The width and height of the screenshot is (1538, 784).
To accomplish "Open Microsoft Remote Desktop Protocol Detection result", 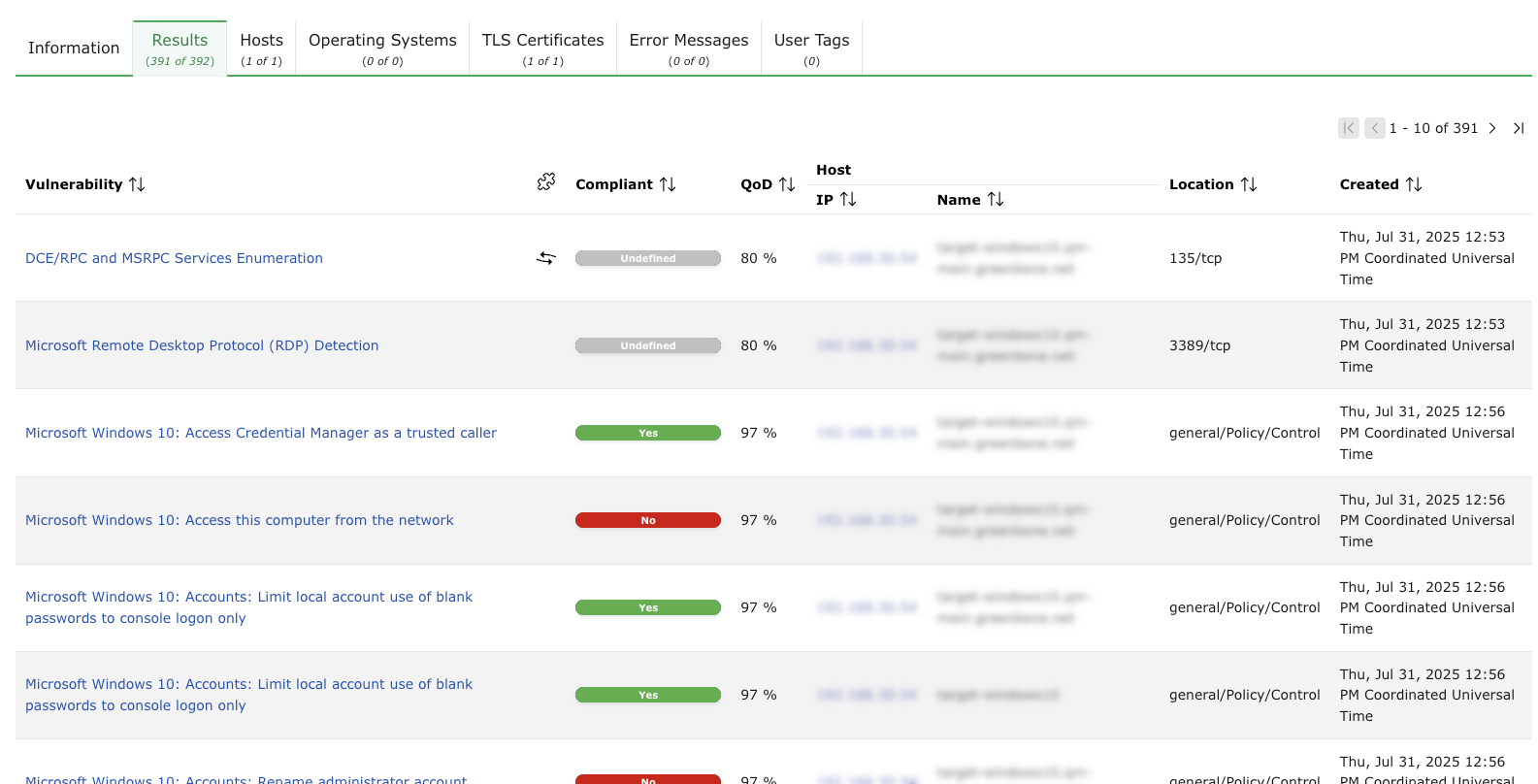I will point(202,345).
